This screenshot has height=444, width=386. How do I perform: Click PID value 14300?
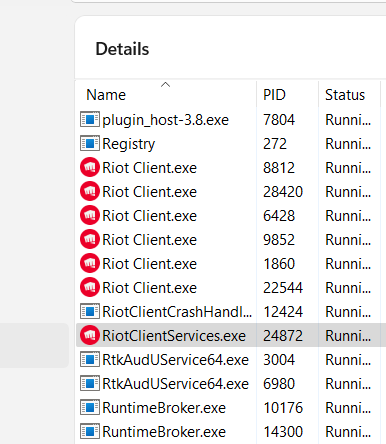(x=283, y=432)
